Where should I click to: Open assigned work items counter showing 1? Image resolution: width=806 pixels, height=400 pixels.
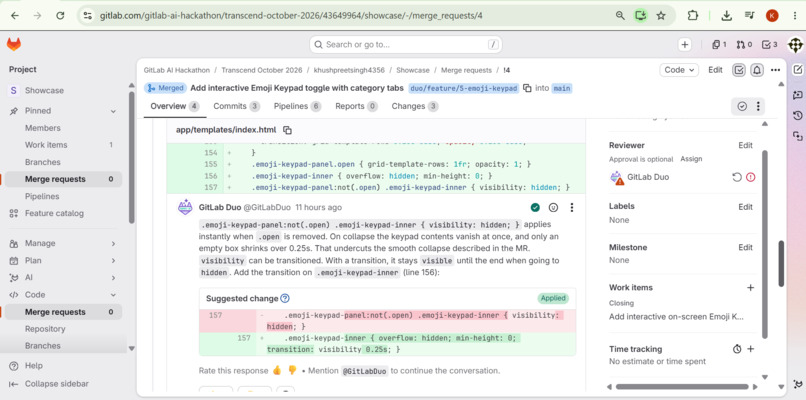coord(719,45)
